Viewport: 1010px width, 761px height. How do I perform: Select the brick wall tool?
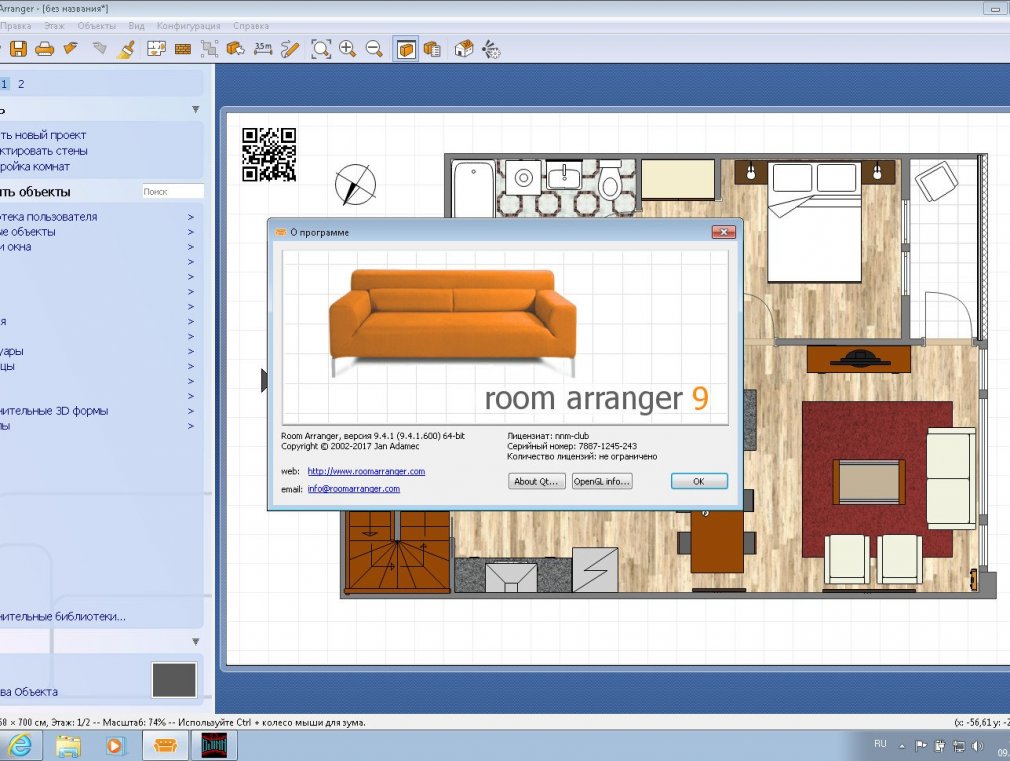pos(183,49)
